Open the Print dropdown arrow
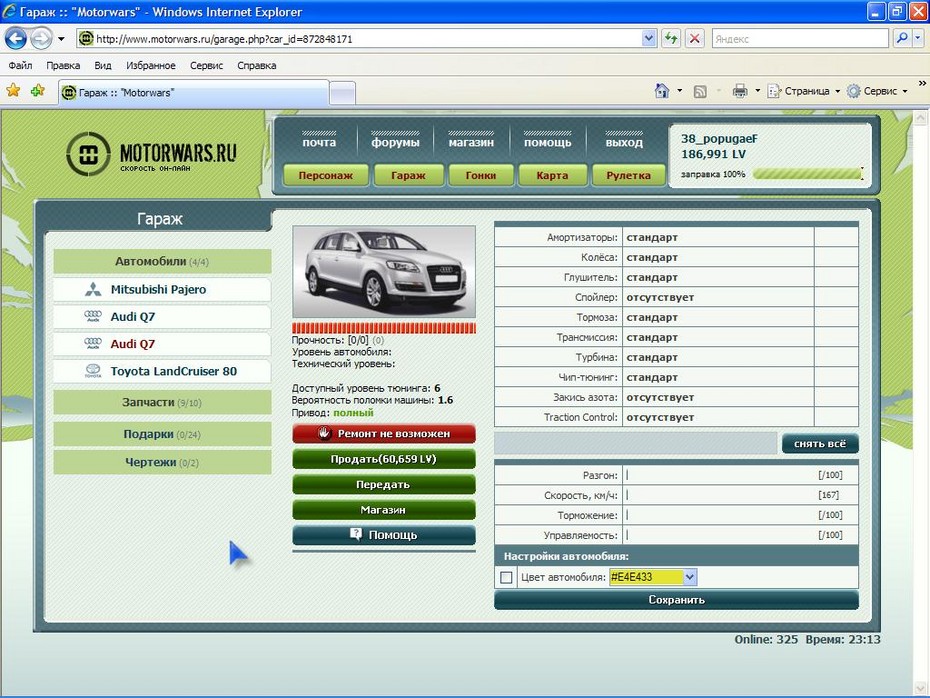The width and height of the screenshot is (930, 698). click(x=757, y=91)
